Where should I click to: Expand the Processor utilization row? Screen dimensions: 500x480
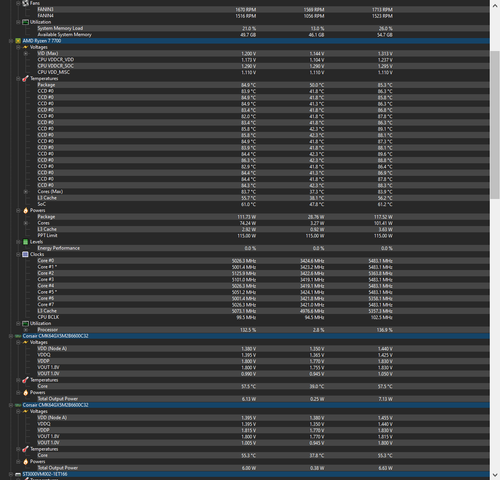[25, 330]
